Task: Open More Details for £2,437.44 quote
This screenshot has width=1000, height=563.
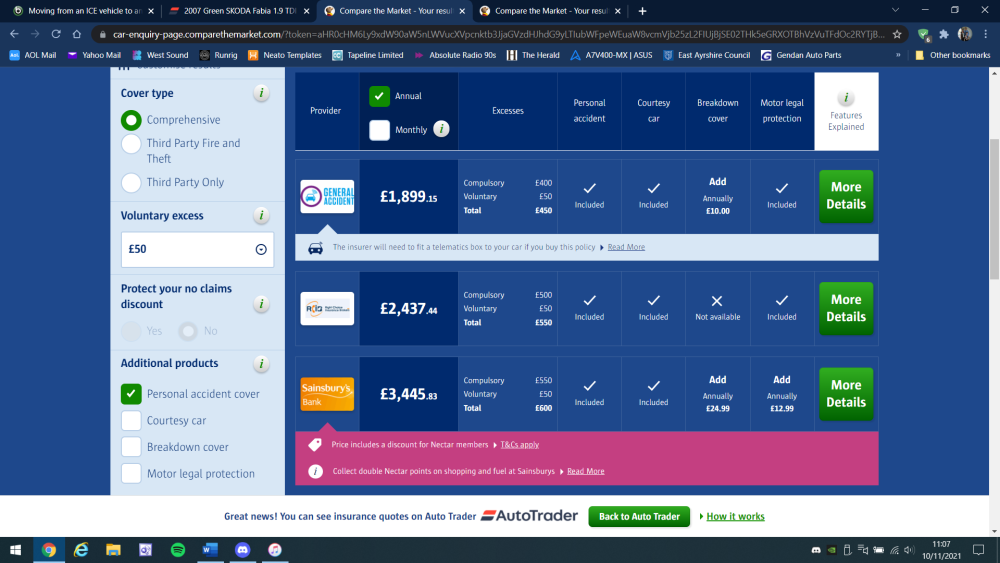Action: tap(846, 309)
